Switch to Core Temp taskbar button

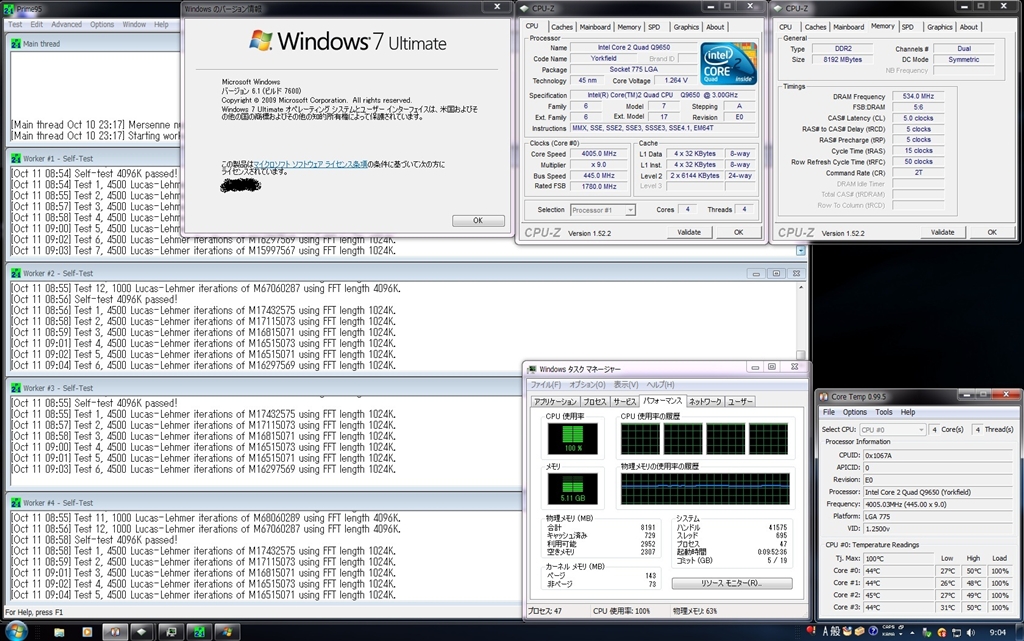(115, 632)
